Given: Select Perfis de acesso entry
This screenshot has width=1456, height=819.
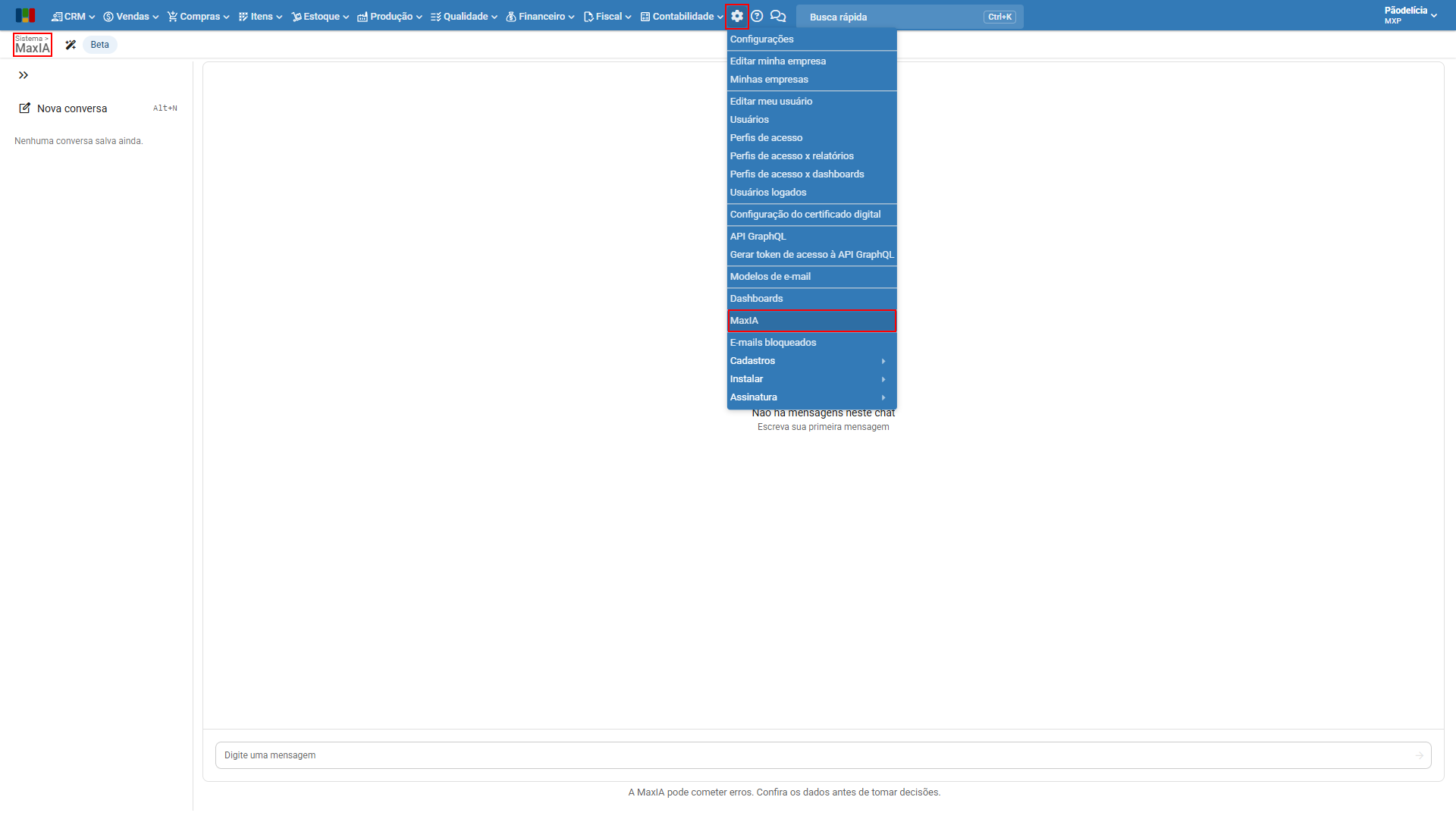Looking at the screenshot, I should click(811, 138).
